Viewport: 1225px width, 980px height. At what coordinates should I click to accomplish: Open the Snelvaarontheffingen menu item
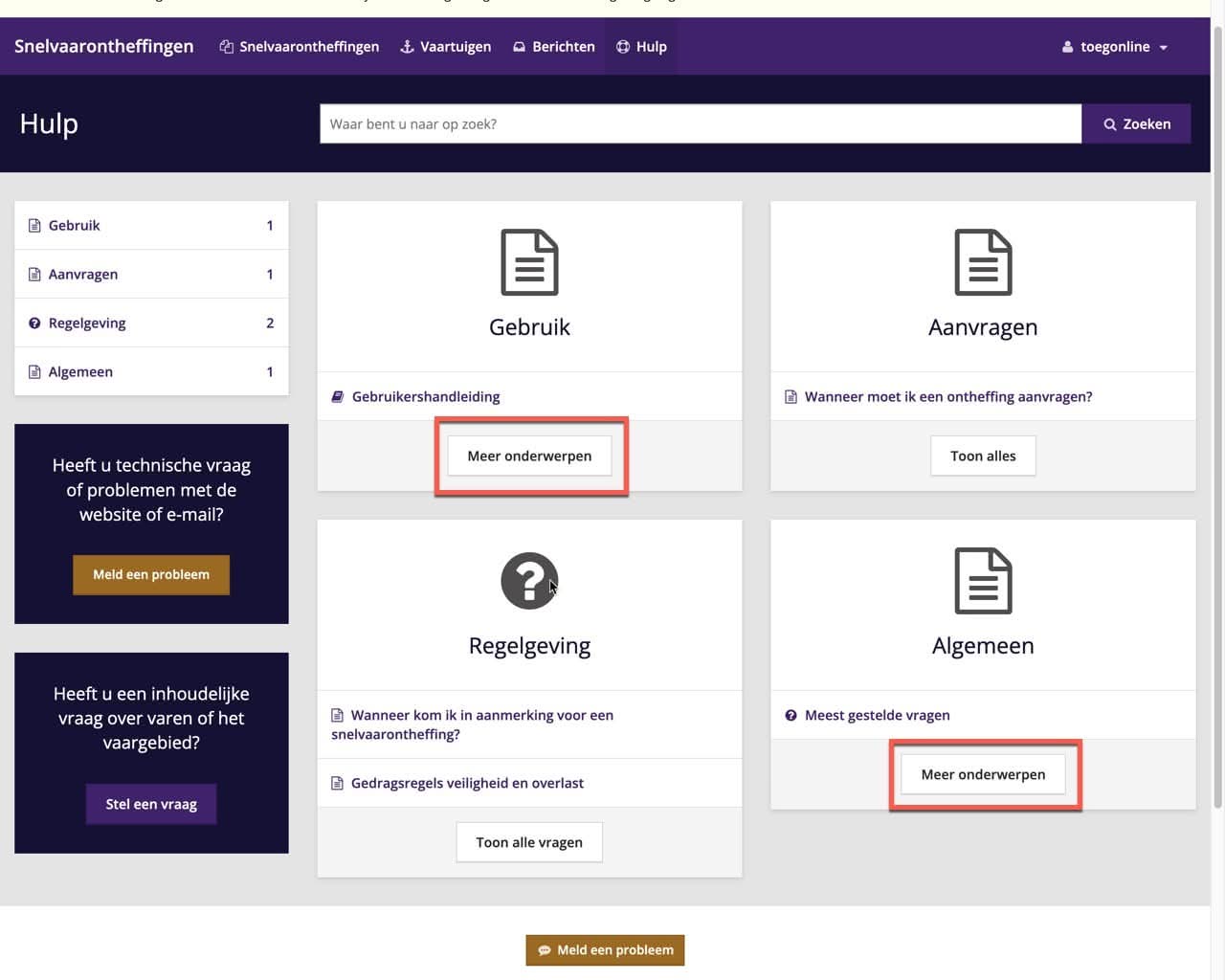coord(300,47)
